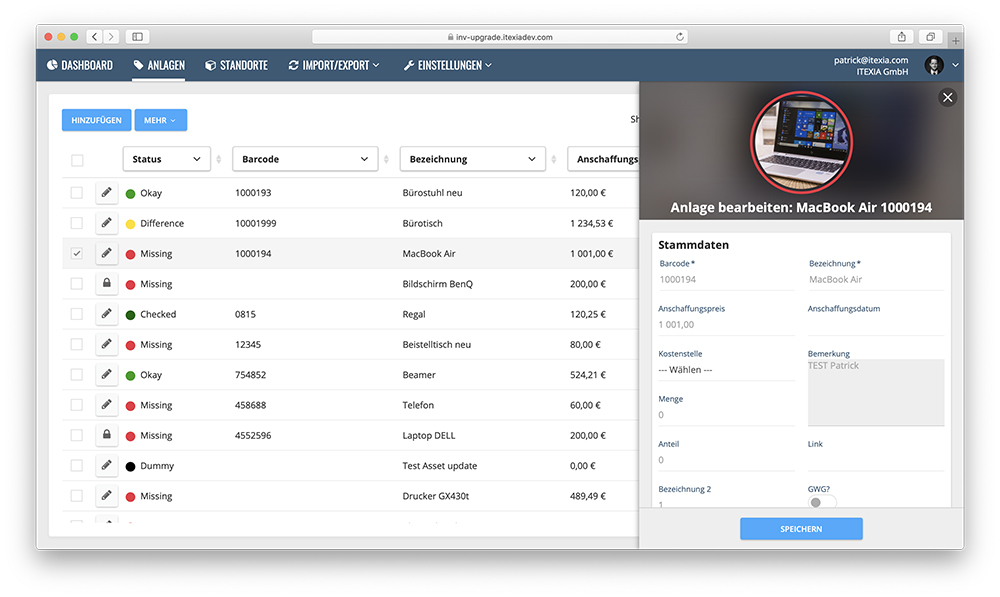Screen dimensions: 1000x597
Task: Switch to the Anlagen tab
Action: tap(159, 65)
